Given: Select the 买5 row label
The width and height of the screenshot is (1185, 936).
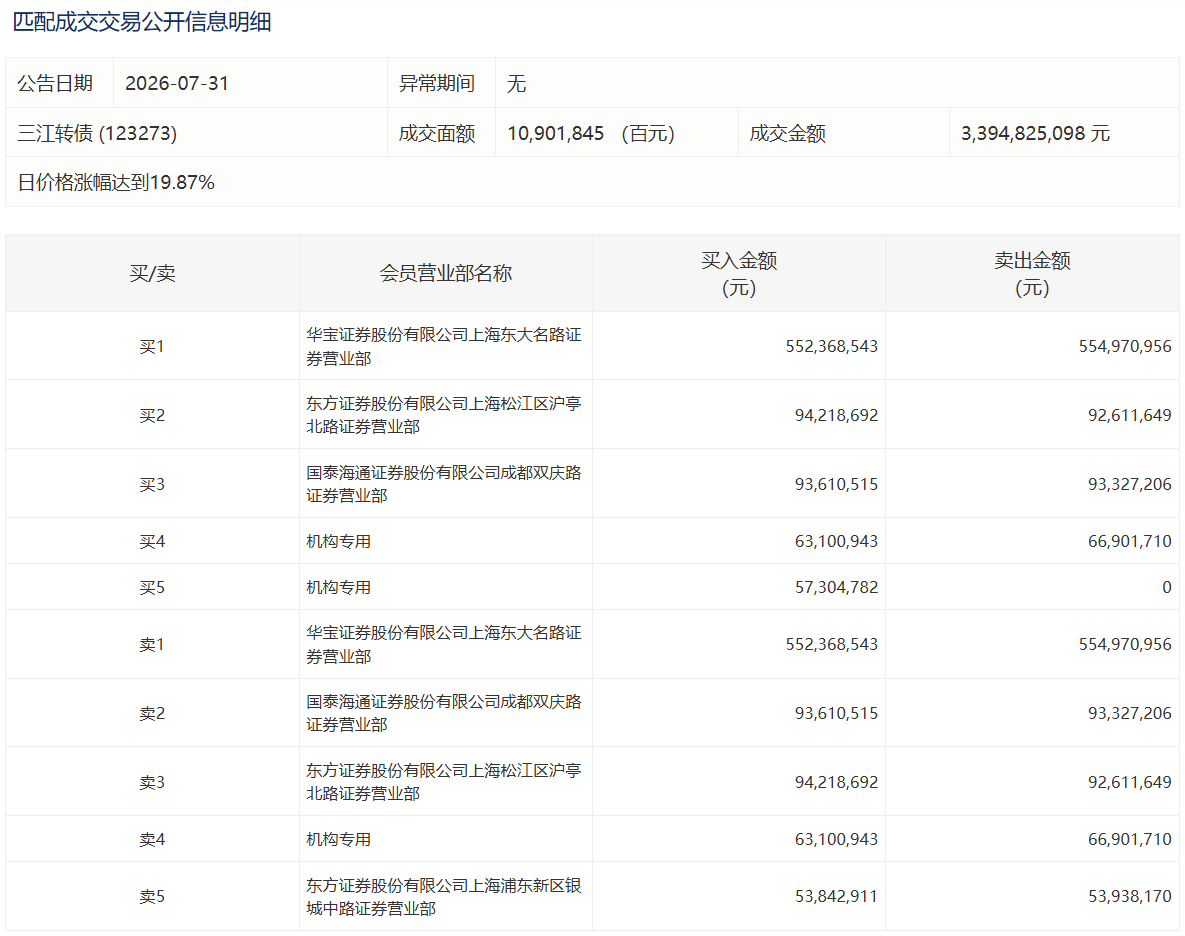Looking at the screenshot, I should point(152,587).
